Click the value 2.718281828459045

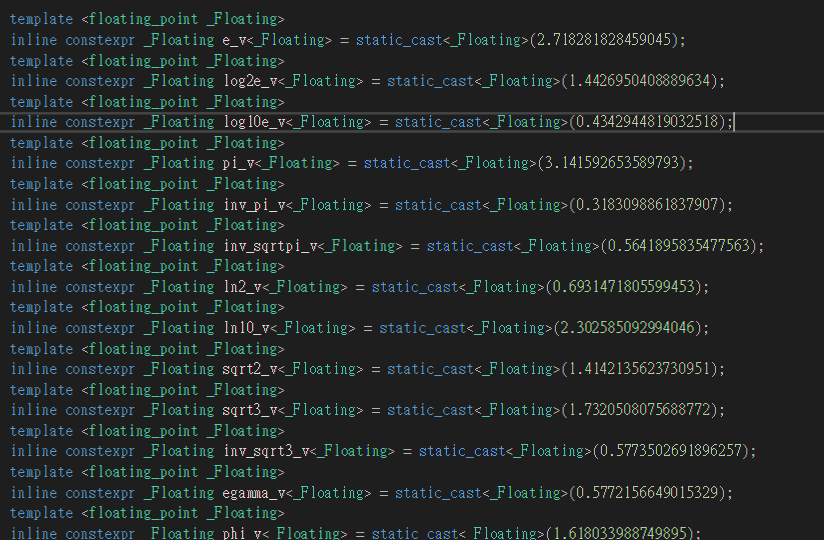coord(604,40)
